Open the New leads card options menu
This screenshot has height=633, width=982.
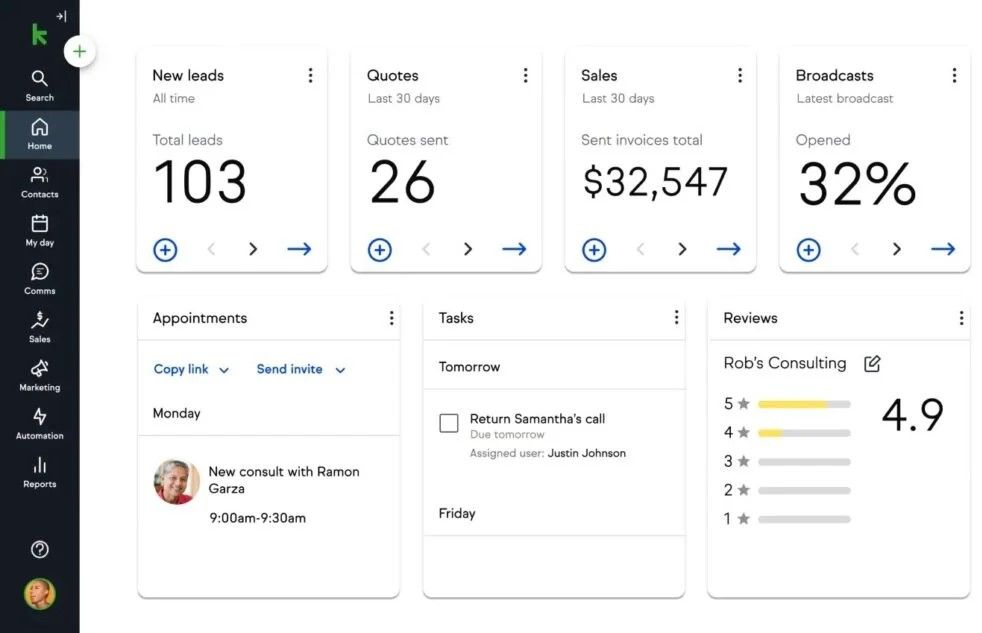310,75
